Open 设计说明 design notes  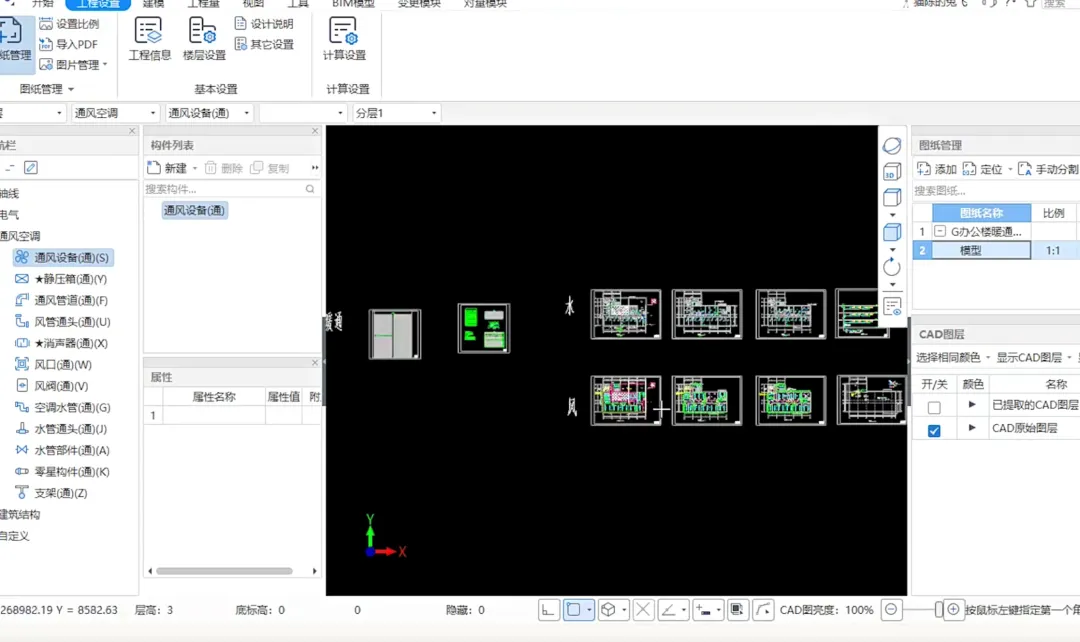coord(264,24)
